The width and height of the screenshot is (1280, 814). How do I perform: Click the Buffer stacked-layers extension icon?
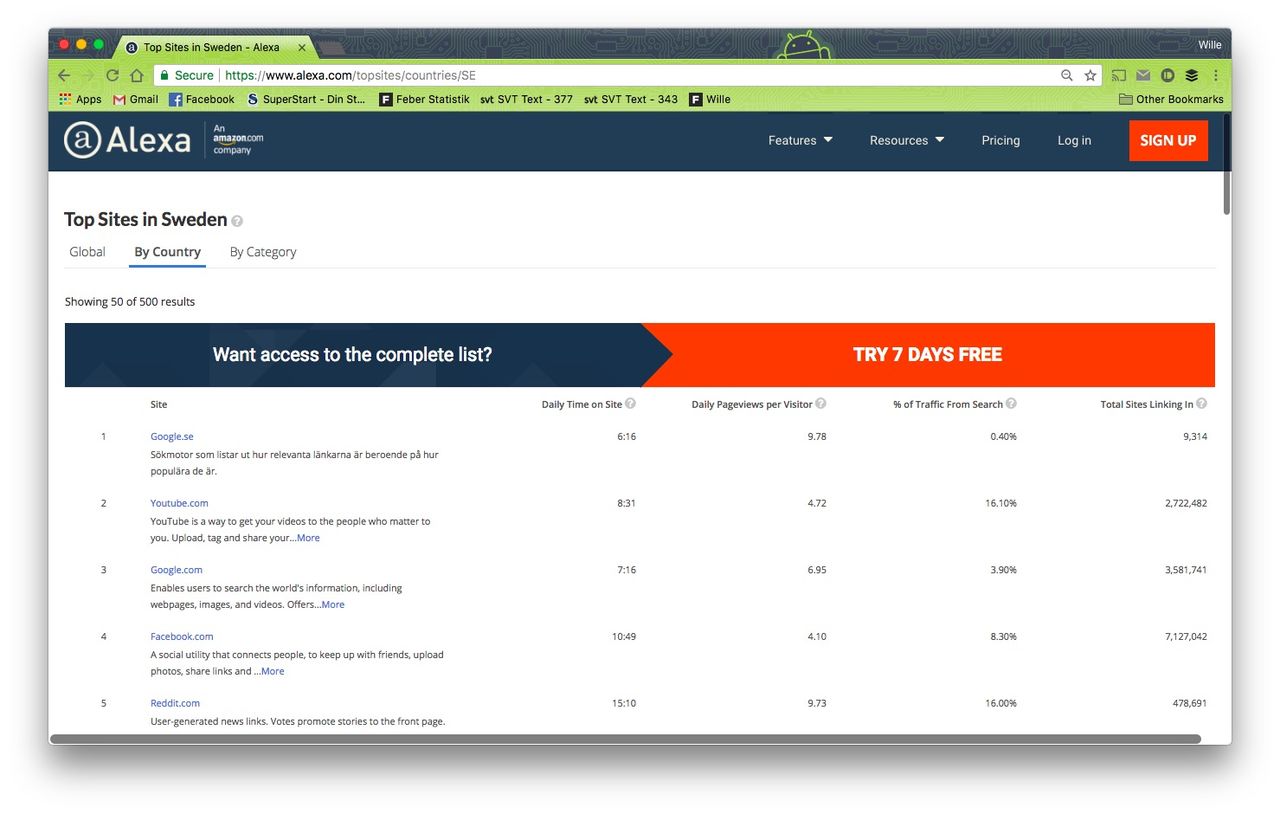coord(1191,76)
